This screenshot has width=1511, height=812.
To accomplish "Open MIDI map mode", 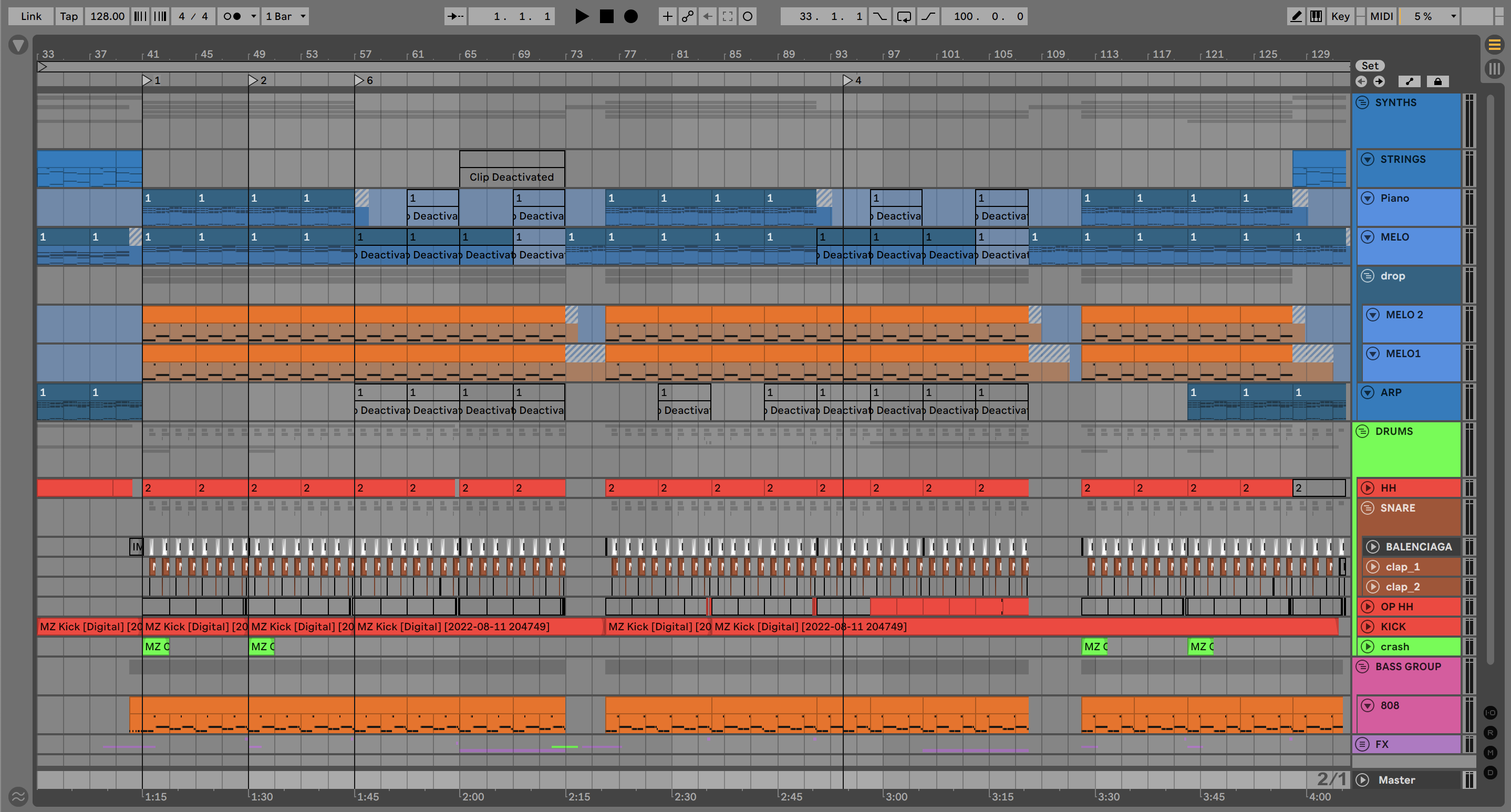I will tap(1381, 16).
